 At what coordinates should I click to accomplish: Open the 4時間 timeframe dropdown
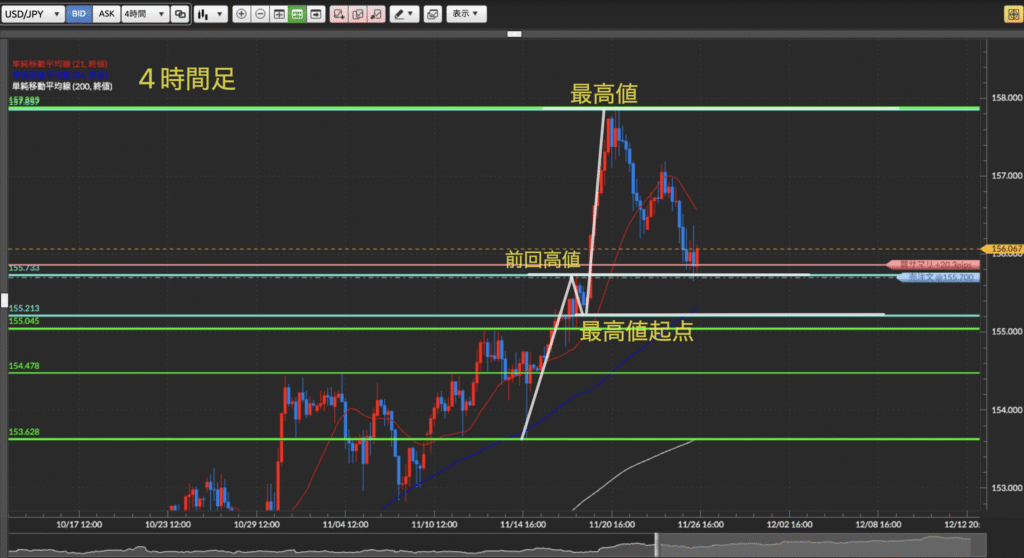point(144,14)
